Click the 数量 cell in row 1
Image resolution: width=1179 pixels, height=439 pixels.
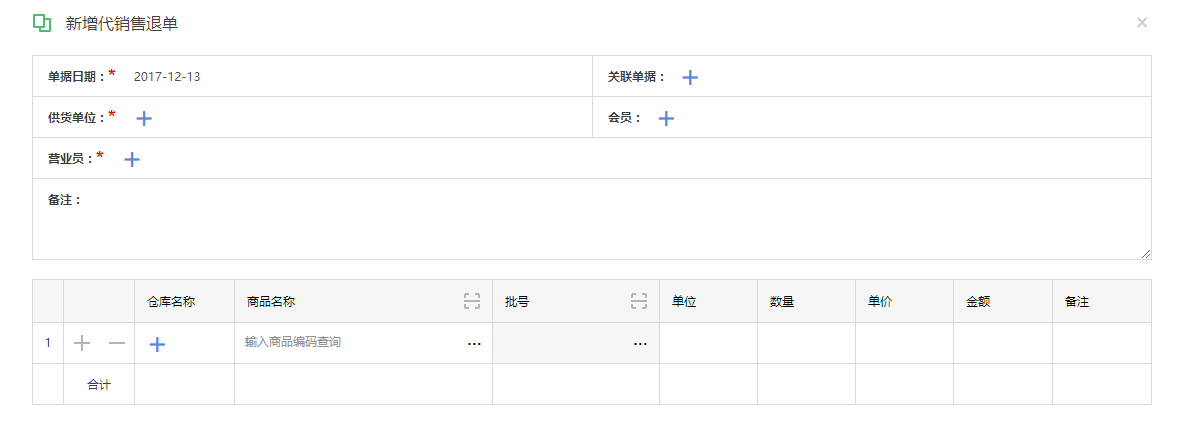coord(806,344)
